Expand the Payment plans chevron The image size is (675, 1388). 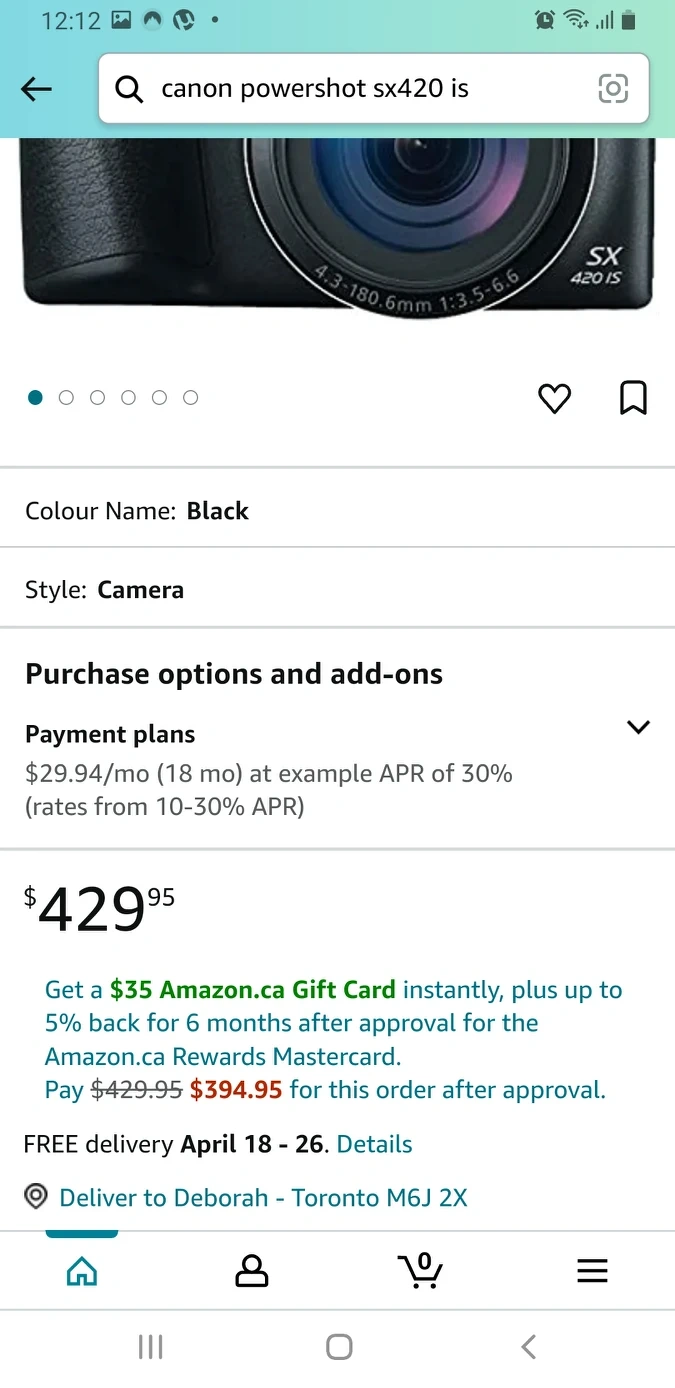[x=638, y=727]
